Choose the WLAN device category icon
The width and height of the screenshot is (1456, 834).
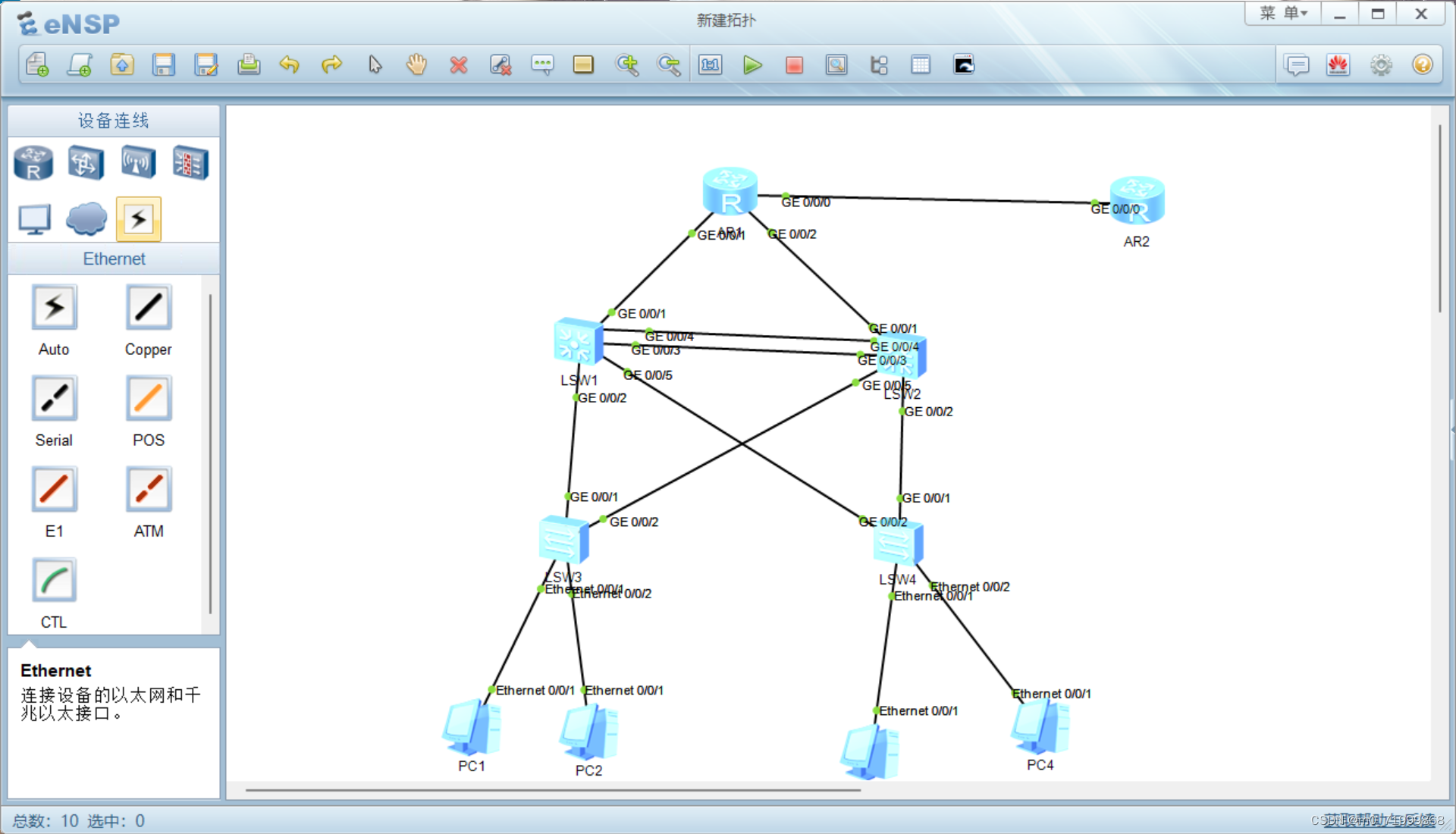(x=138, y=163)
